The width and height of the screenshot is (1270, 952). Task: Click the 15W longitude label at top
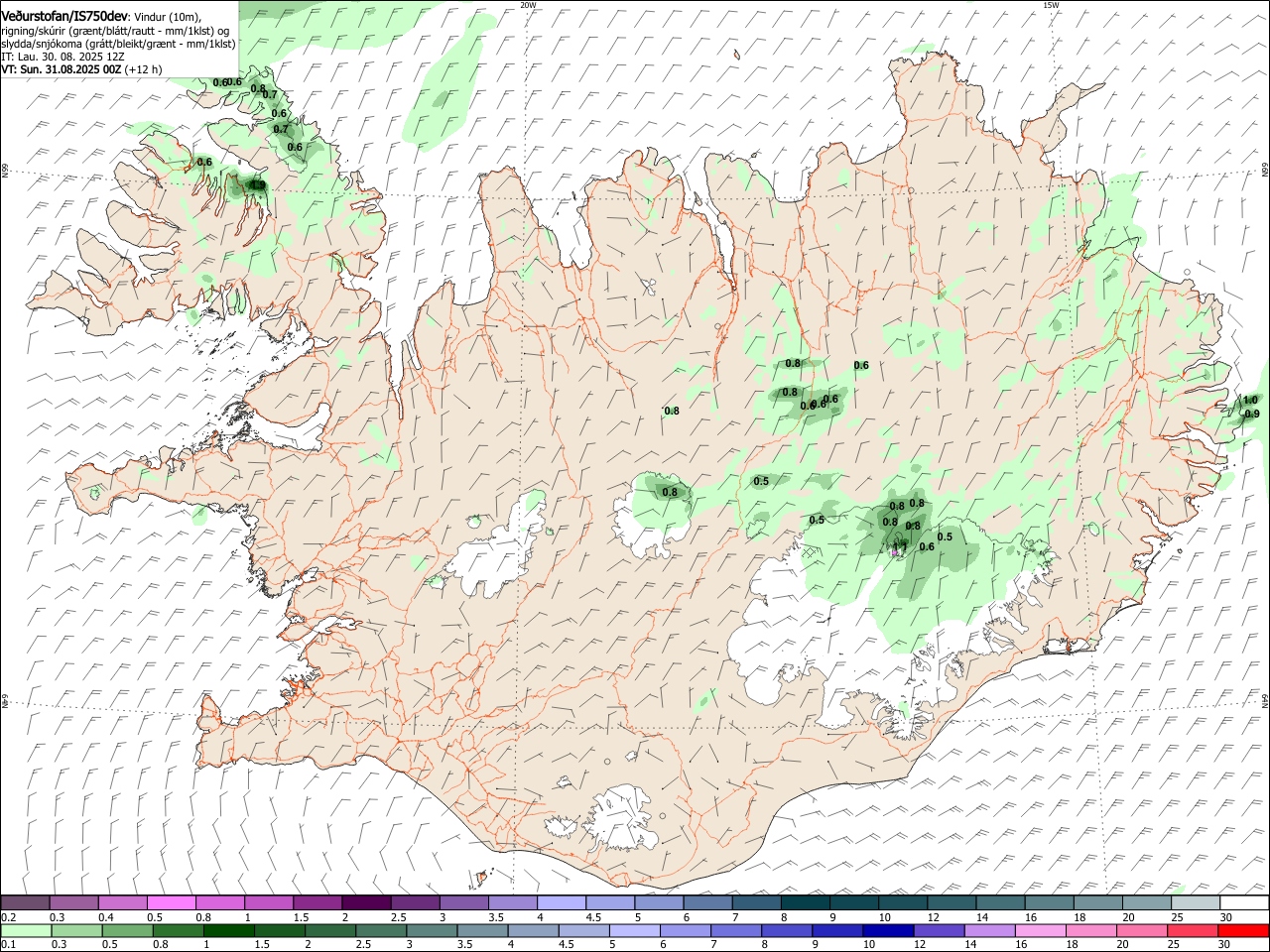pyautogui.click(x=1051, y=5)
